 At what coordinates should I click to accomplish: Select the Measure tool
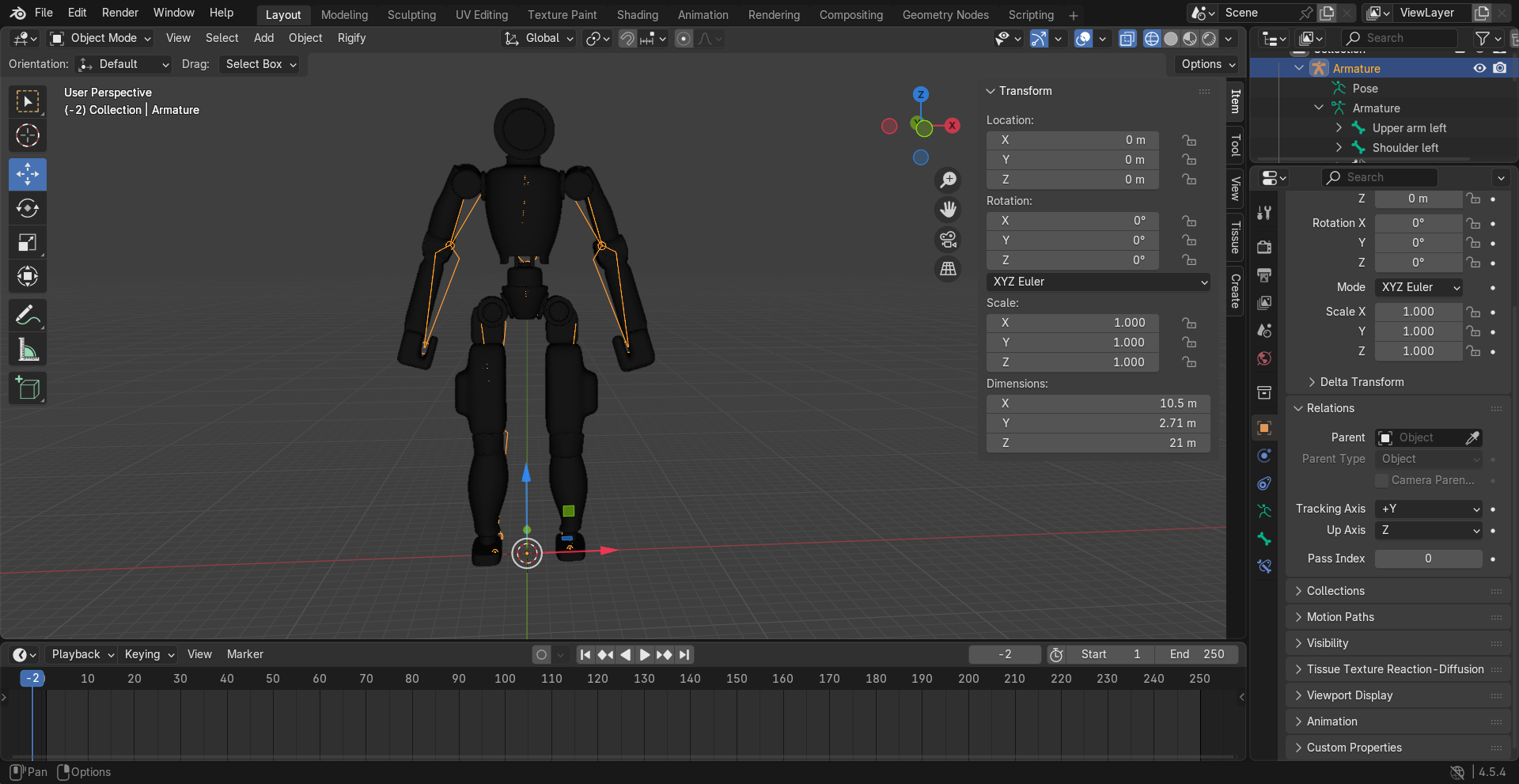(28, 349)
